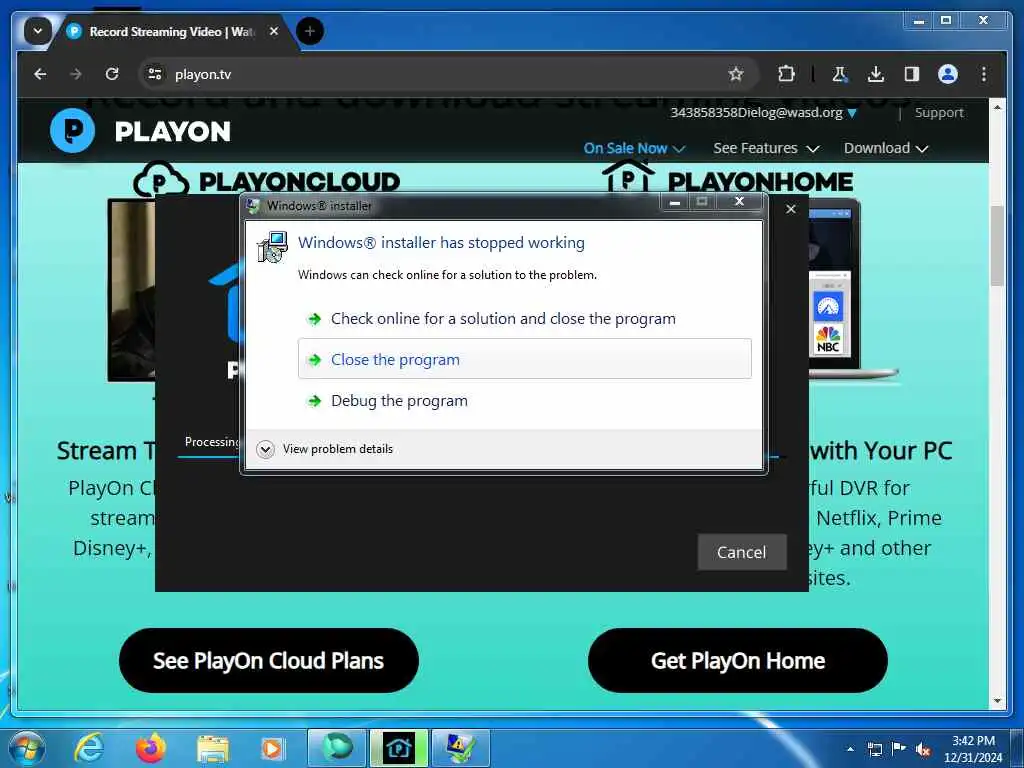Show hidden tray icons arrow
Screen dimensions: 1024x768
pos(850,749)
